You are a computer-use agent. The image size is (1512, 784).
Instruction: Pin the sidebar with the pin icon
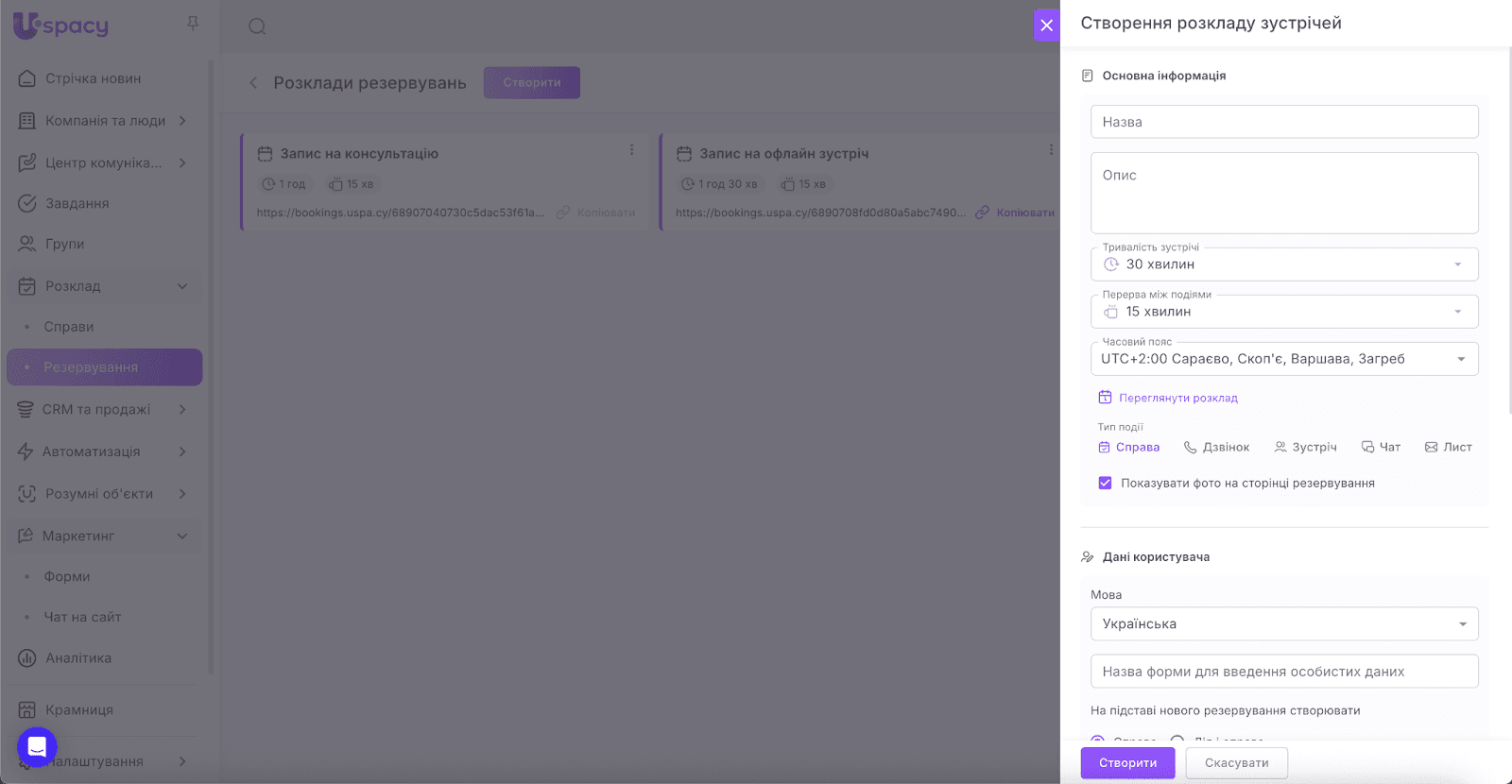pos(193,24)
